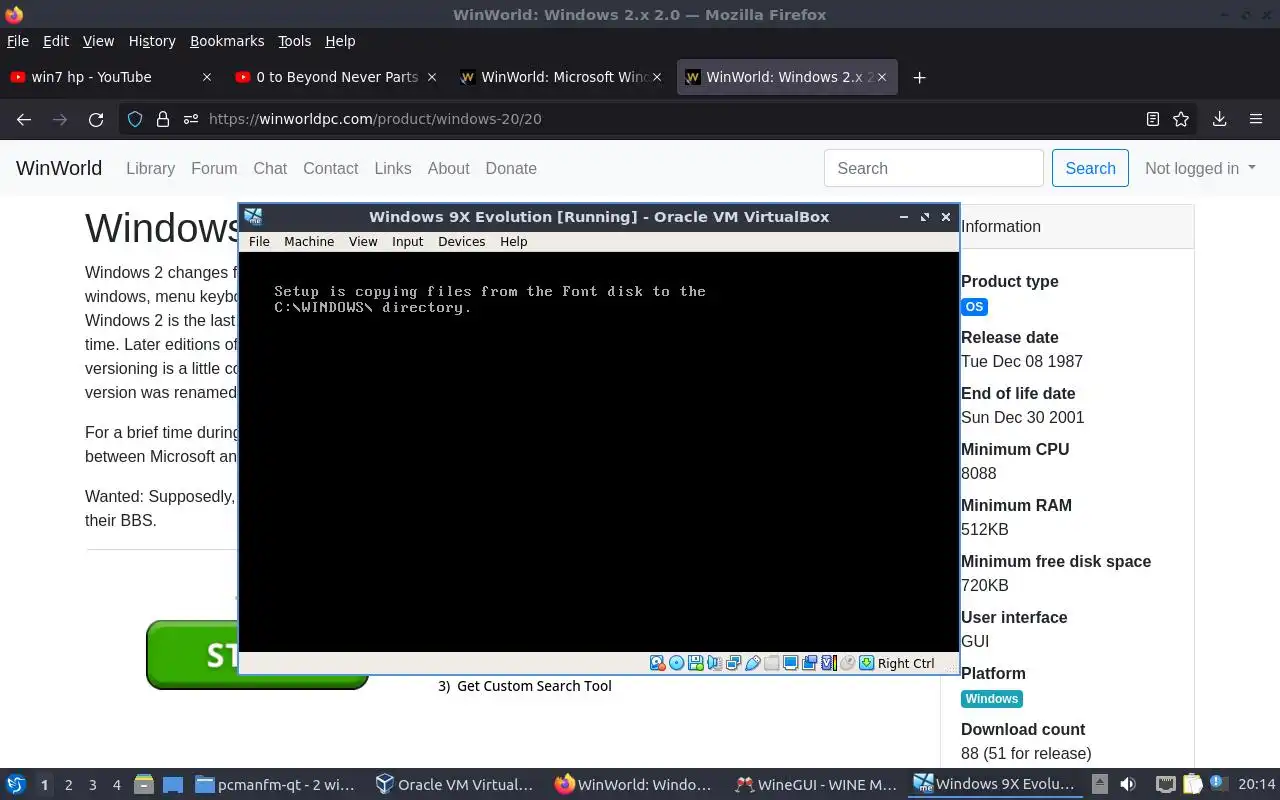Open a new Firefox tab with plus button
This screenshot has width=1280, height=800.
(x=919, y=77)
